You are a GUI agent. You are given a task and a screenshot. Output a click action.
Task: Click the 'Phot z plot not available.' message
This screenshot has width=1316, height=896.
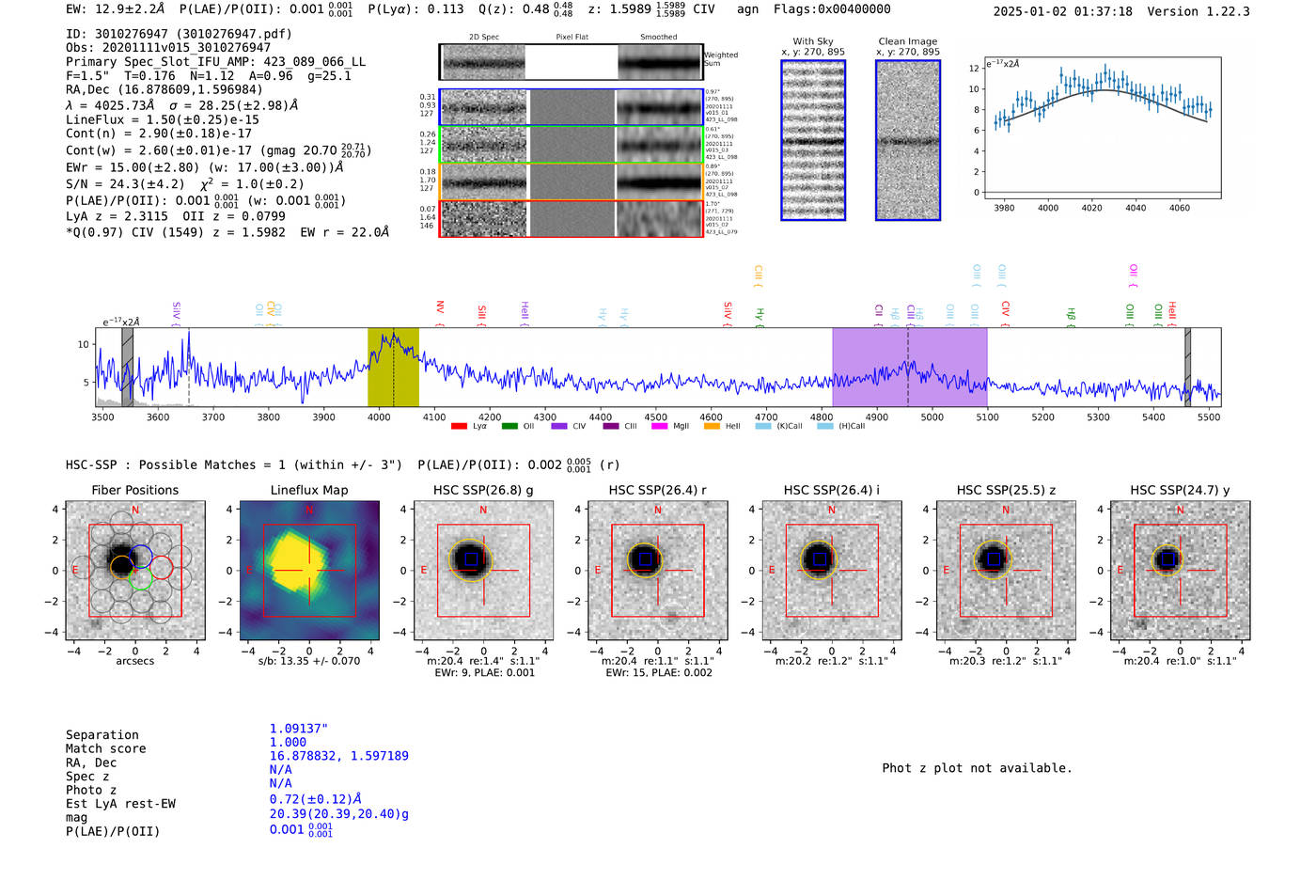(977, 768)
